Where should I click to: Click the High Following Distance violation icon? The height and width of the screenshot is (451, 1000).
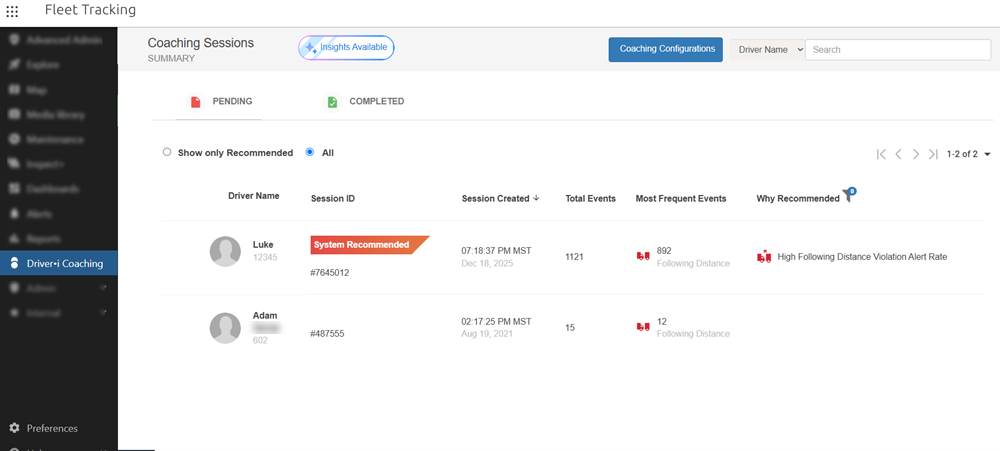[764, 256]
